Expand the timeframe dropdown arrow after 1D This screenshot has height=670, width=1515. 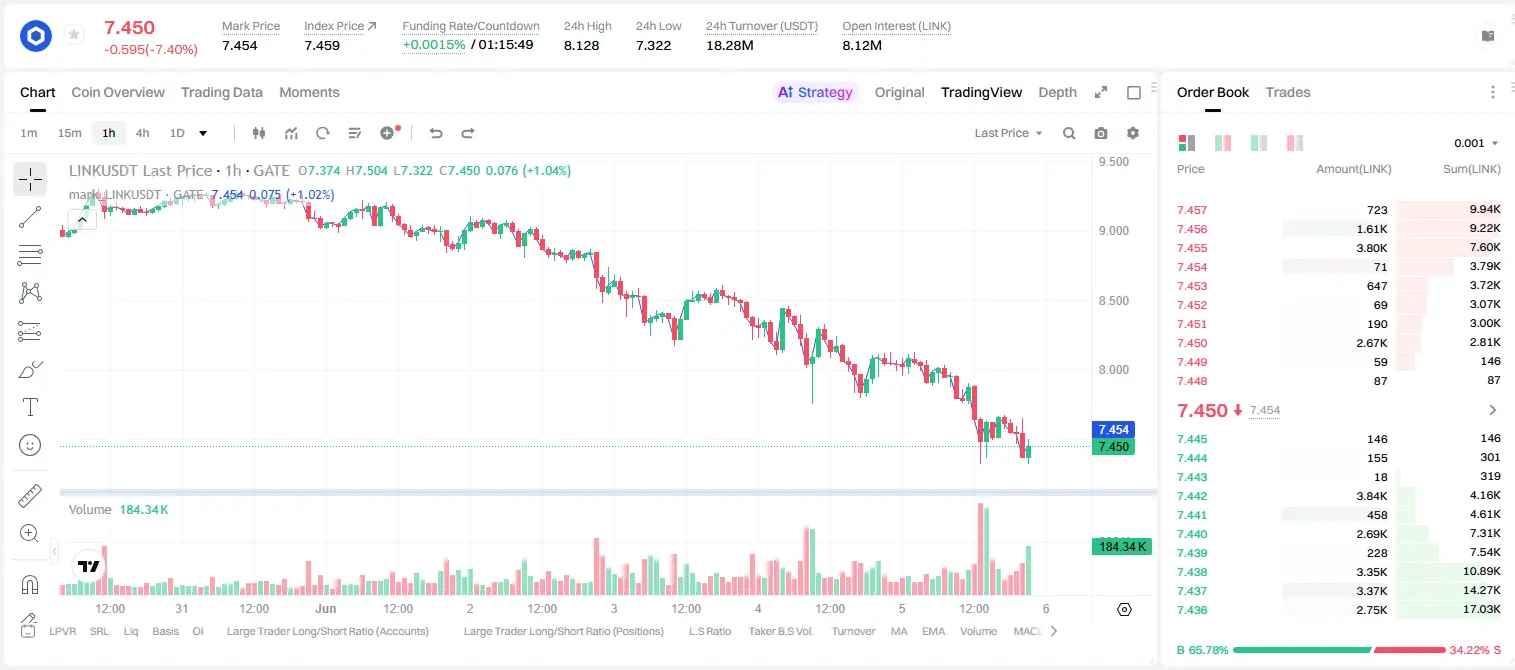203,133
